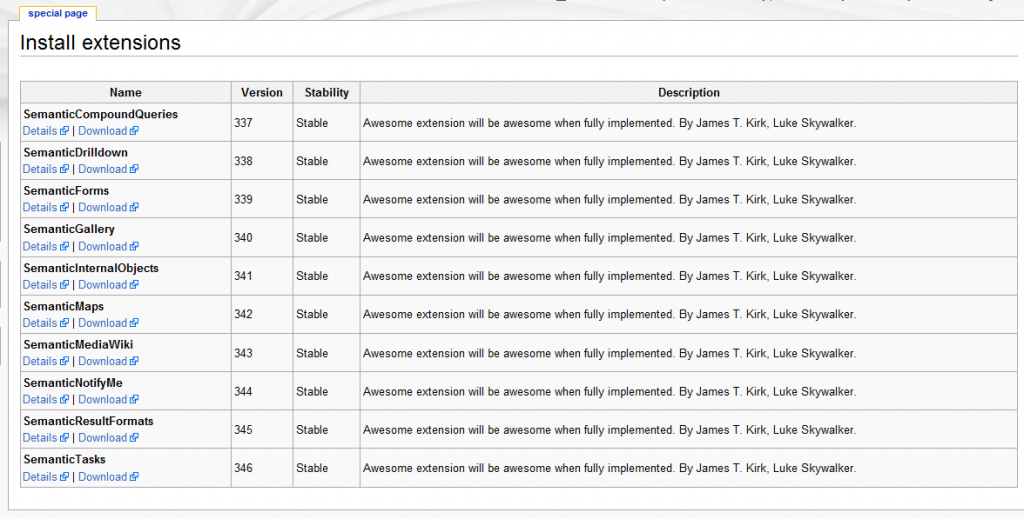Click the Stability column header

(327, 93)
